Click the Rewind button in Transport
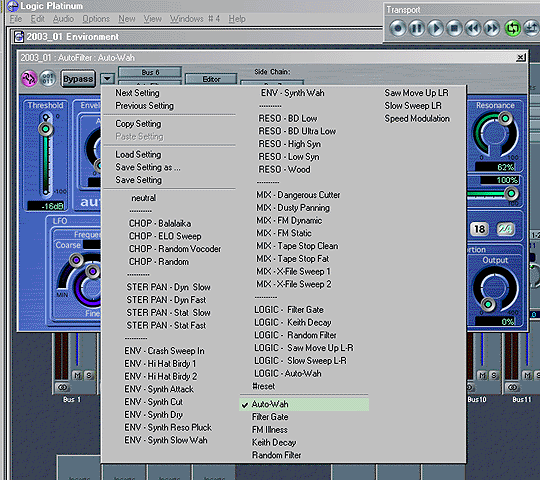 473,28
